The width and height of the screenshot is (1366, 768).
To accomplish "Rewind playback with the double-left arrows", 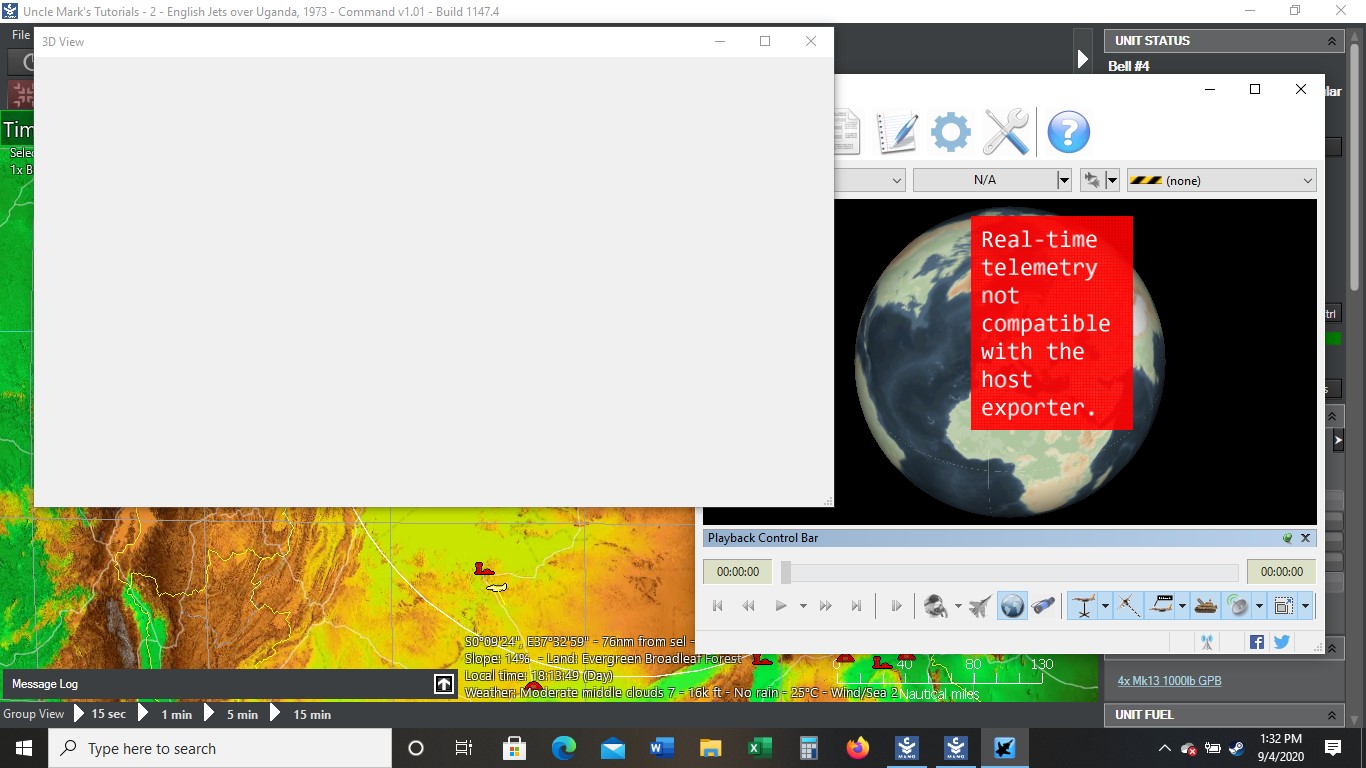I will pyautogui.click(x=748, y=606).
